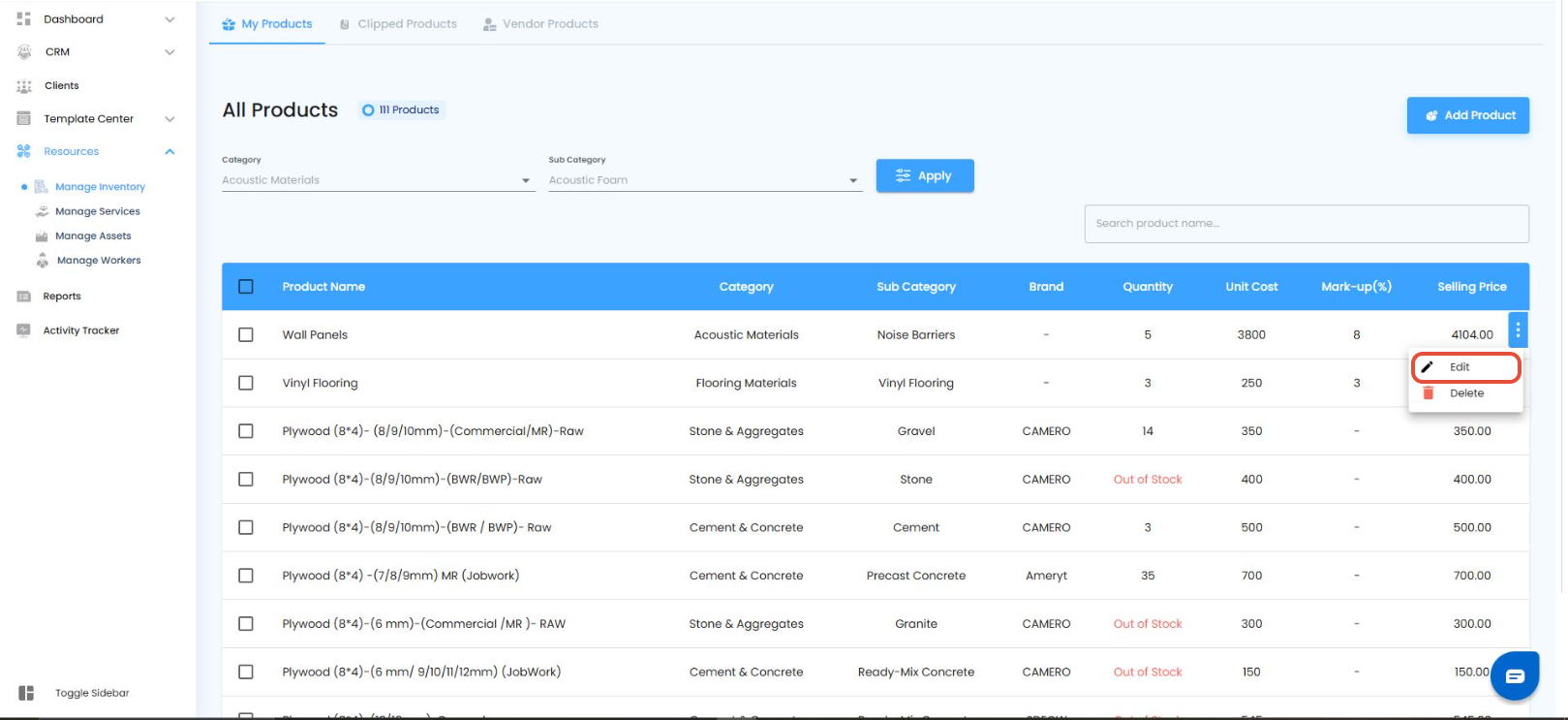Click the search product name field
1568x720 pixels.
coord(1306,224)
